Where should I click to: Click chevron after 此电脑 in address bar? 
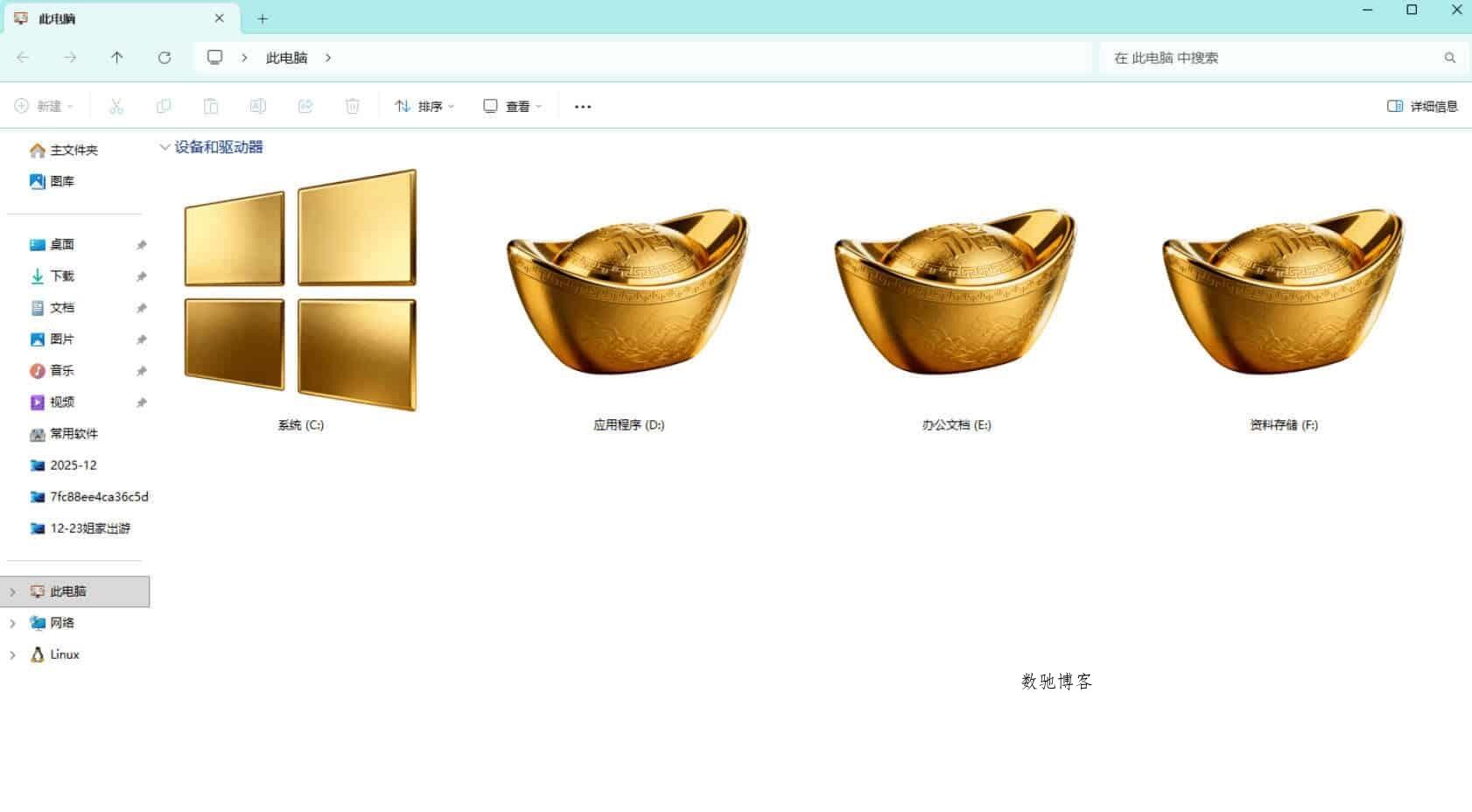coord(328,58)
